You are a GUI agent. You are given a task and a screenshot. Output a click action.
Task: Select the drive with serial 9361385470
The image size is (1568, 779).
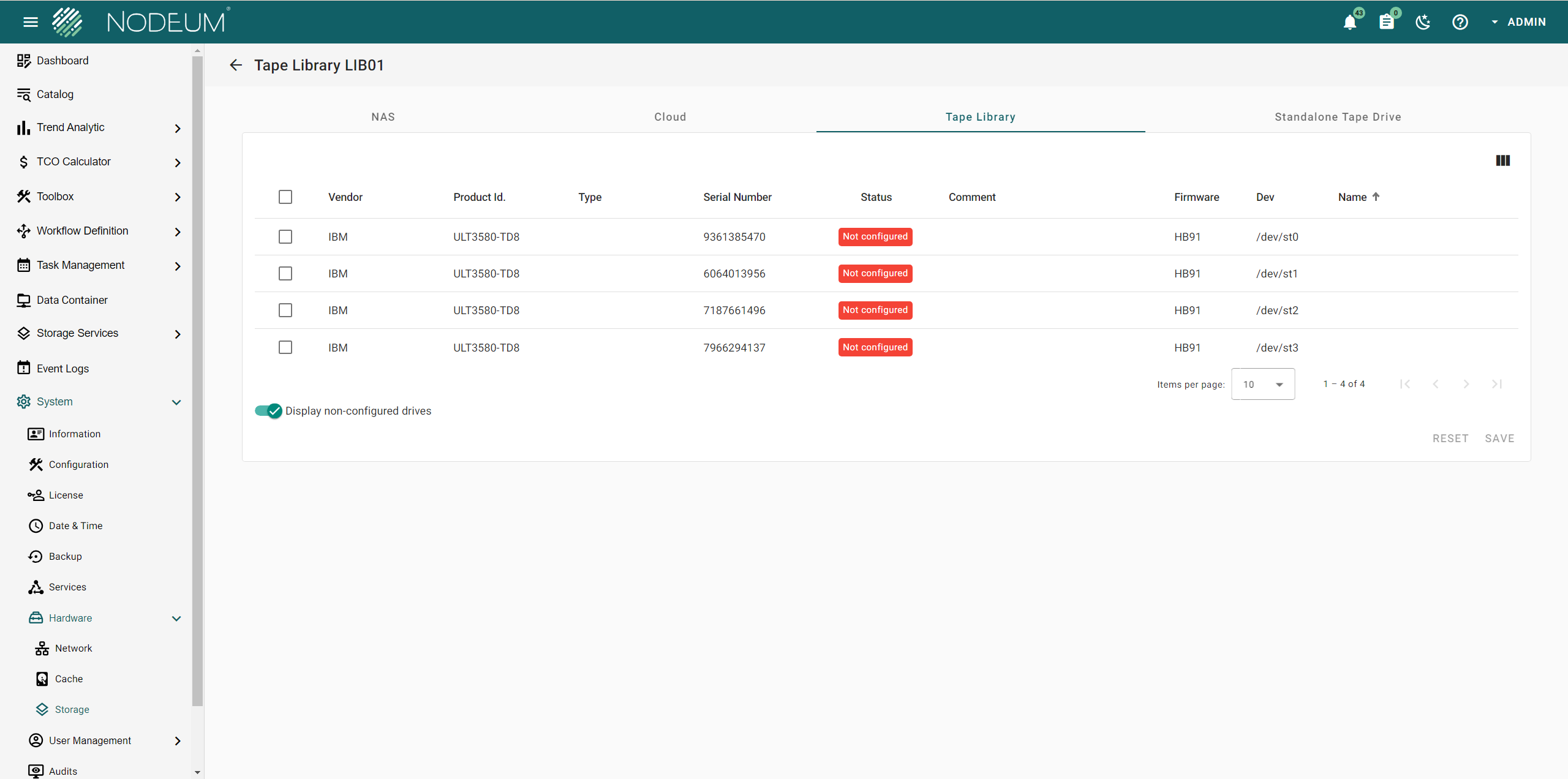click(285, 237)
